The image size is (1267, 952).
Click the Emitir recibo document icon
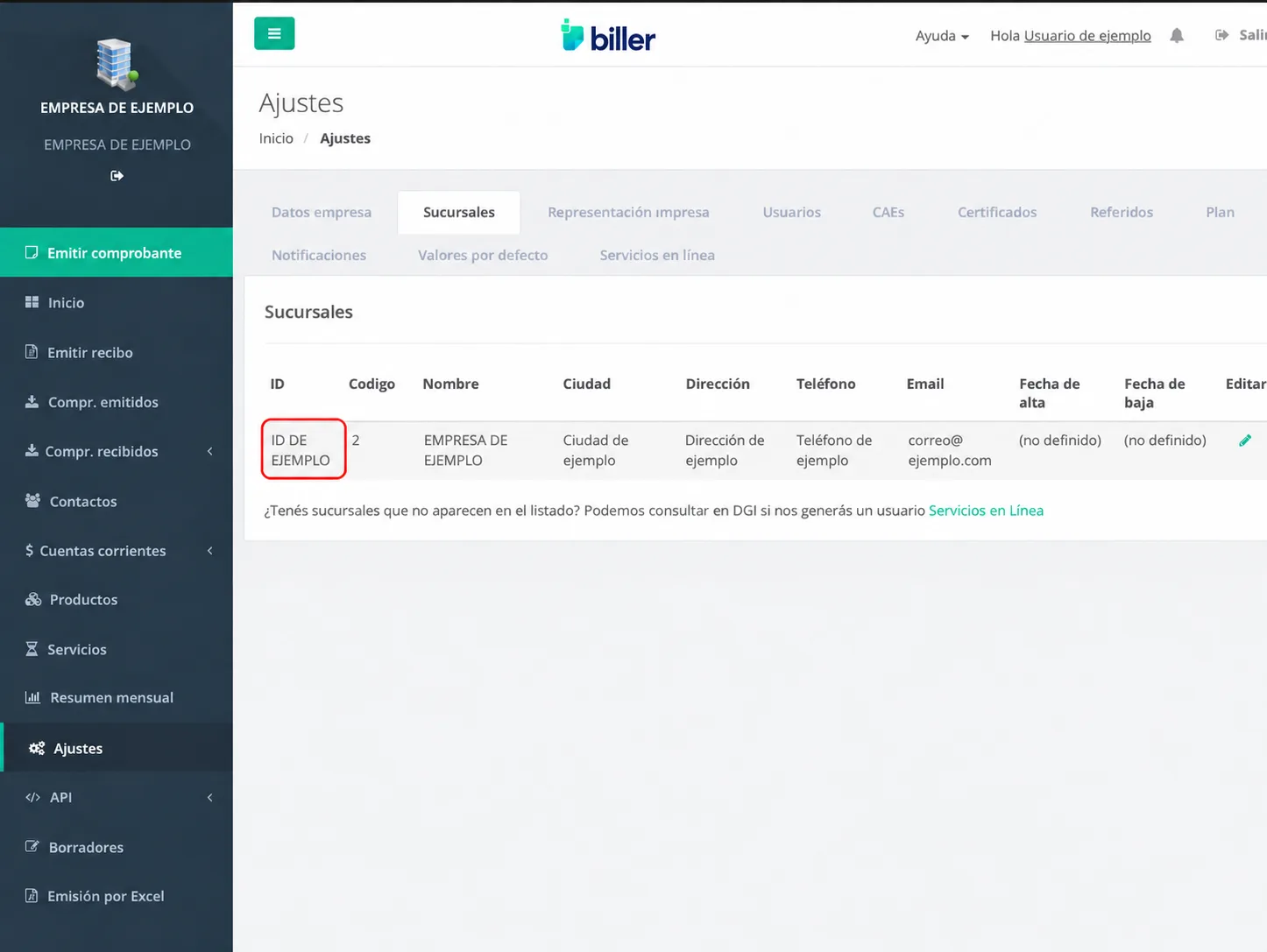32,352
